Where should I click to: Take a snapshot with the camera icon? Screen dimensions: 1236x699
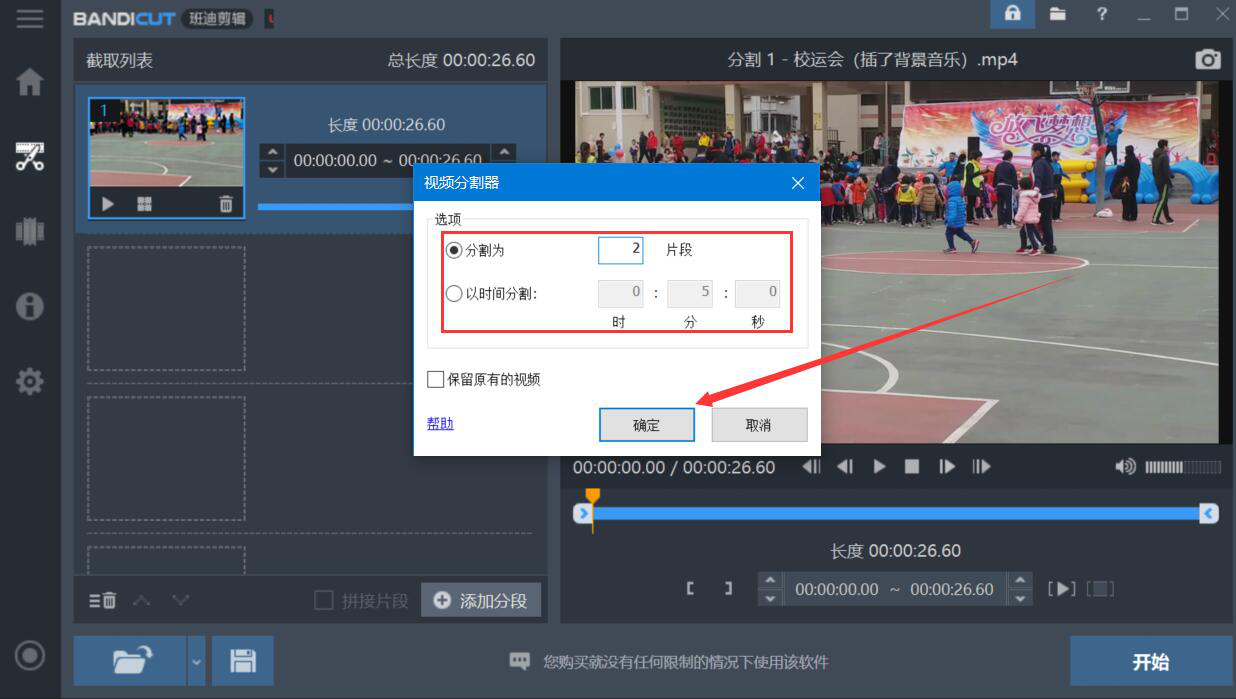pyautogui.click(x=1208, y=59)
